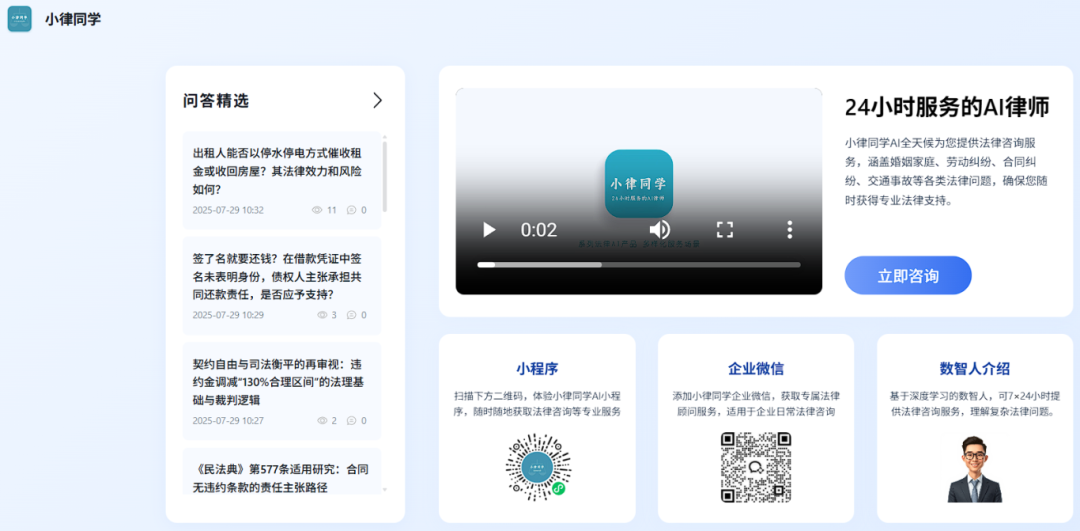
Task: Click the 小律同学 logo icon
Action: 20,19
